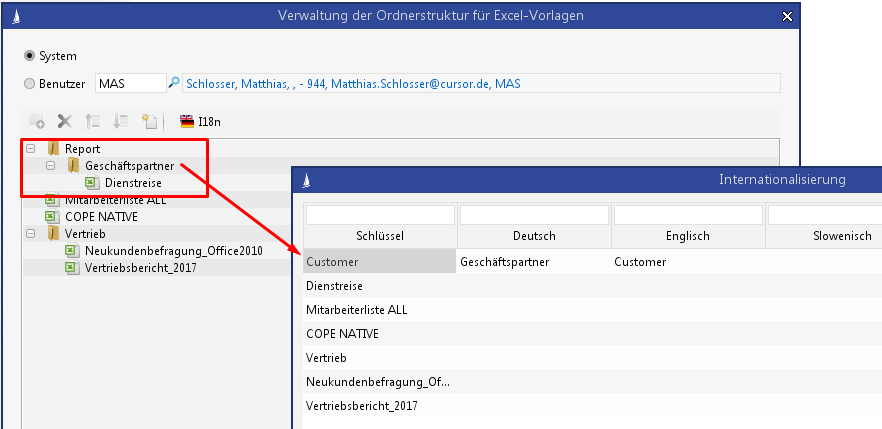
Task: Select the System radio button
Action: coord(29,56)
